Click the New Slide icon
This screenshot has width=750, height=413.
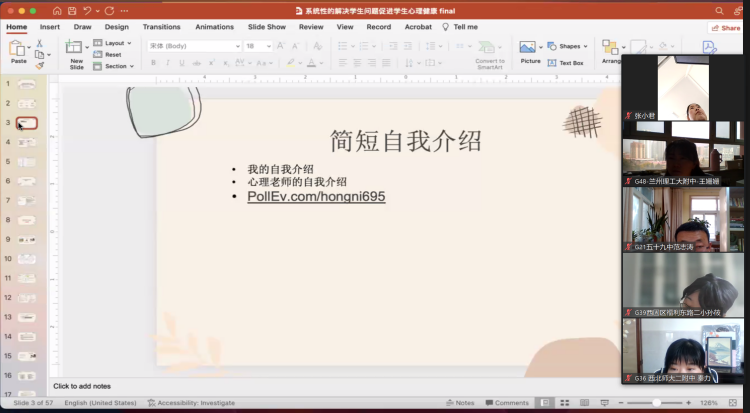[76, 50]
